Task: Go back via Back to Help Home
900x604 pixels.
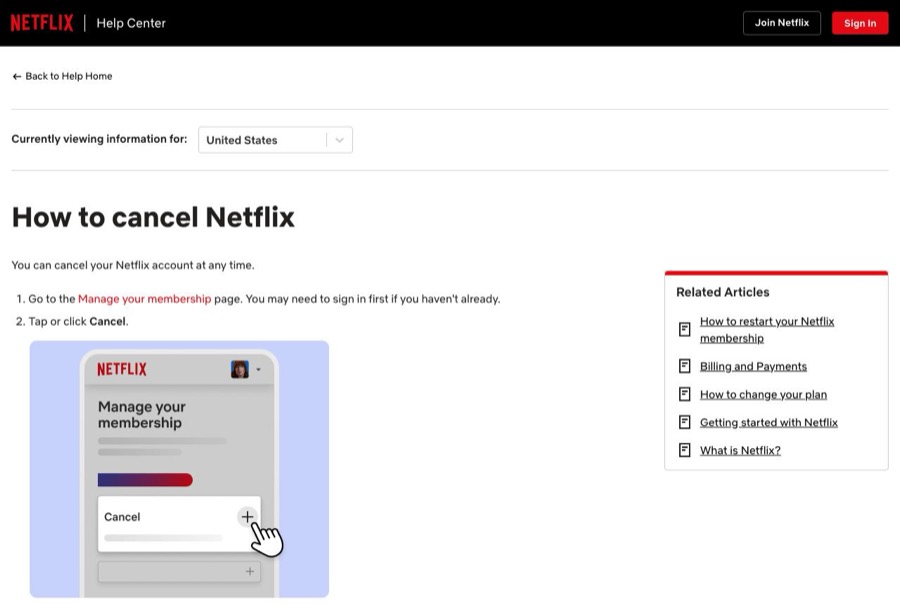Action: 62,76
